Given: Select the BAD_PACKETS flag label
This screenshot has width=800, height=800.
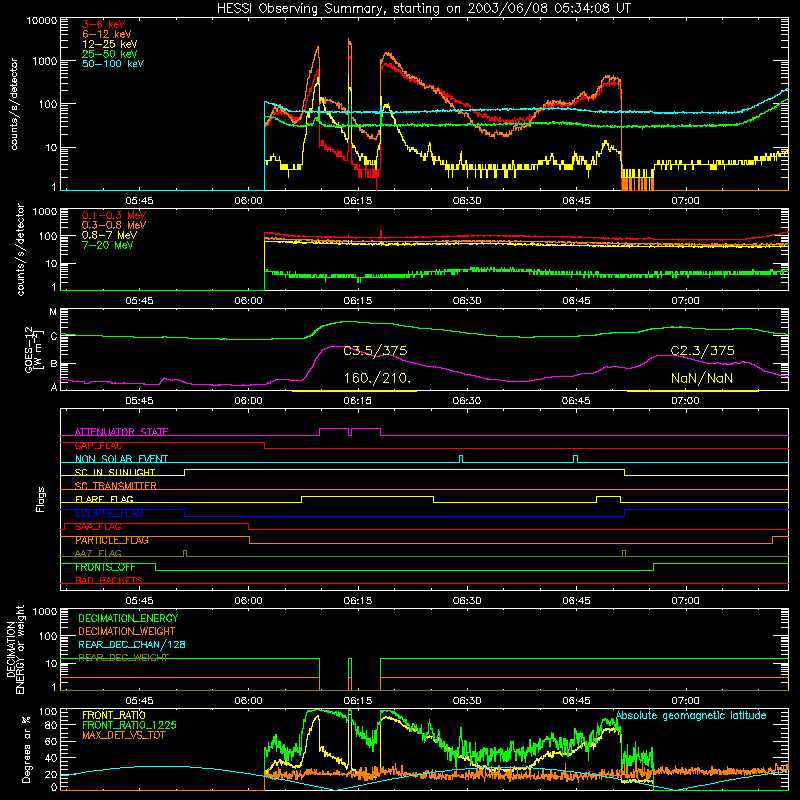Looking at the screenshot, I should tap(109, 580).
